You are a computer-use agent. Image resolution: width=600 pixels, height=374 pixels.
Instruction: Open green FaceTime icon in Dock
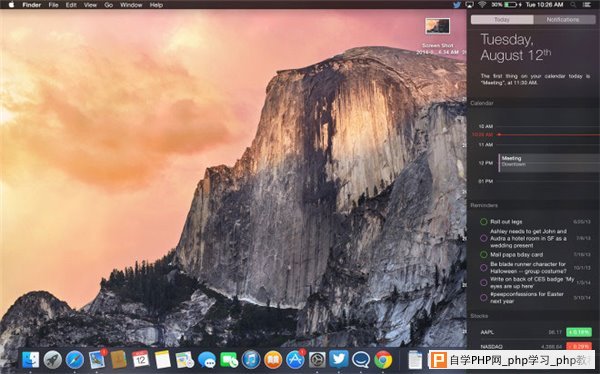tap(229, 360)
